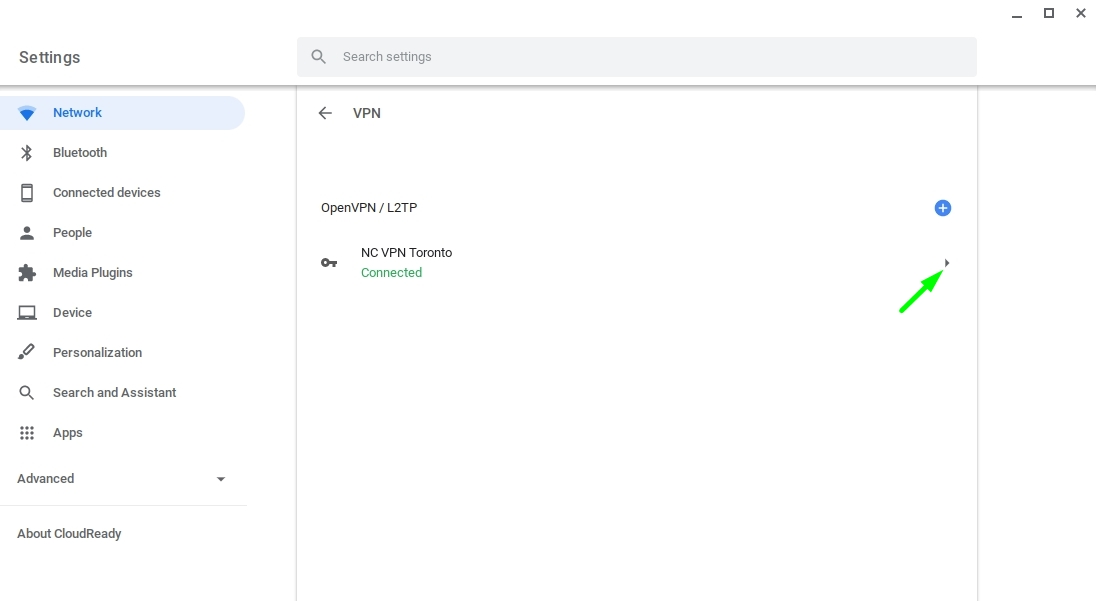The image size is (1096, 601).
Task: Close the Settings window
Action: 1081,13
